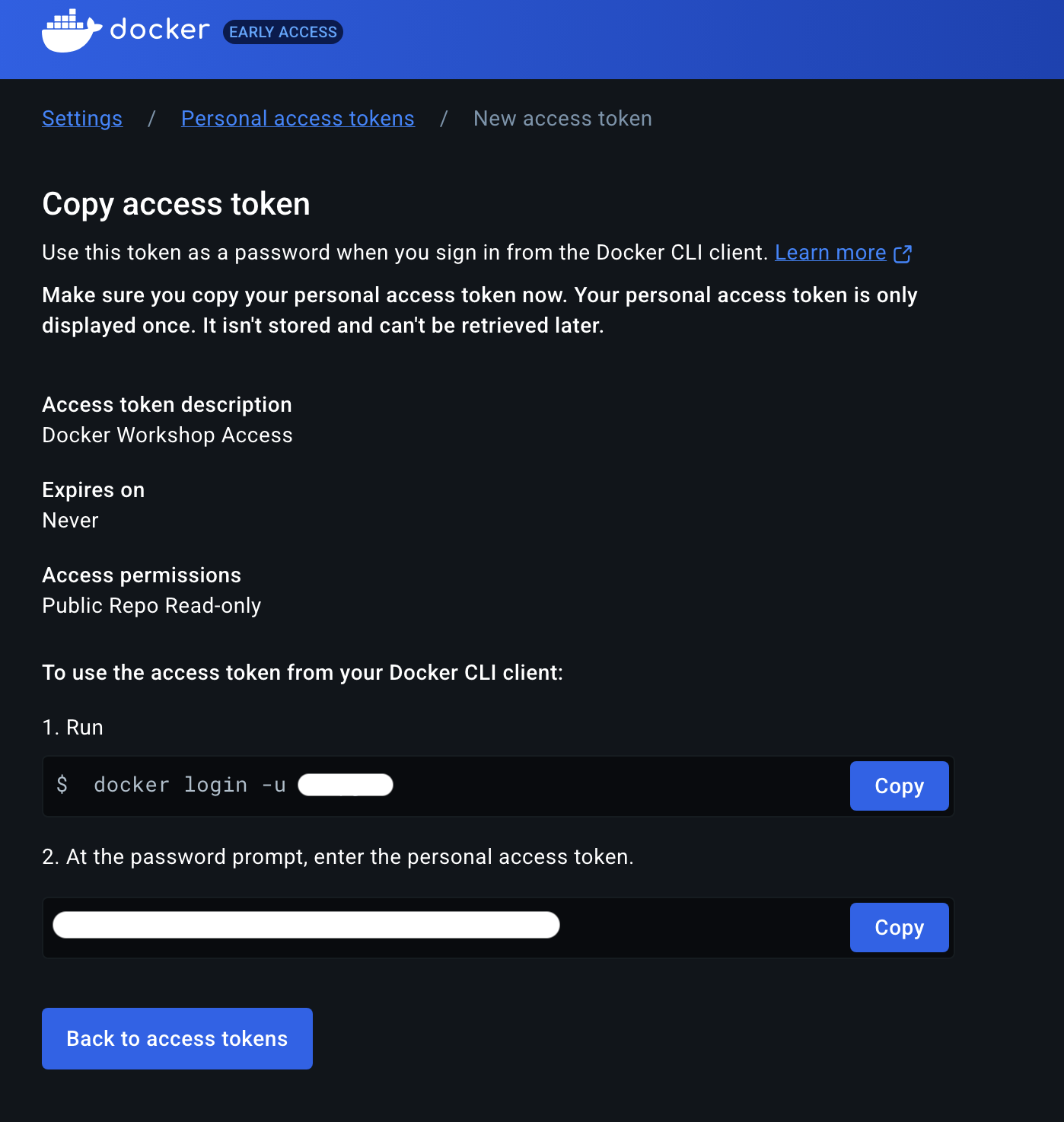Screen dimensions: 1064x1122
Task: Click the Learn more hyperlink
Action: click(830, 253)
